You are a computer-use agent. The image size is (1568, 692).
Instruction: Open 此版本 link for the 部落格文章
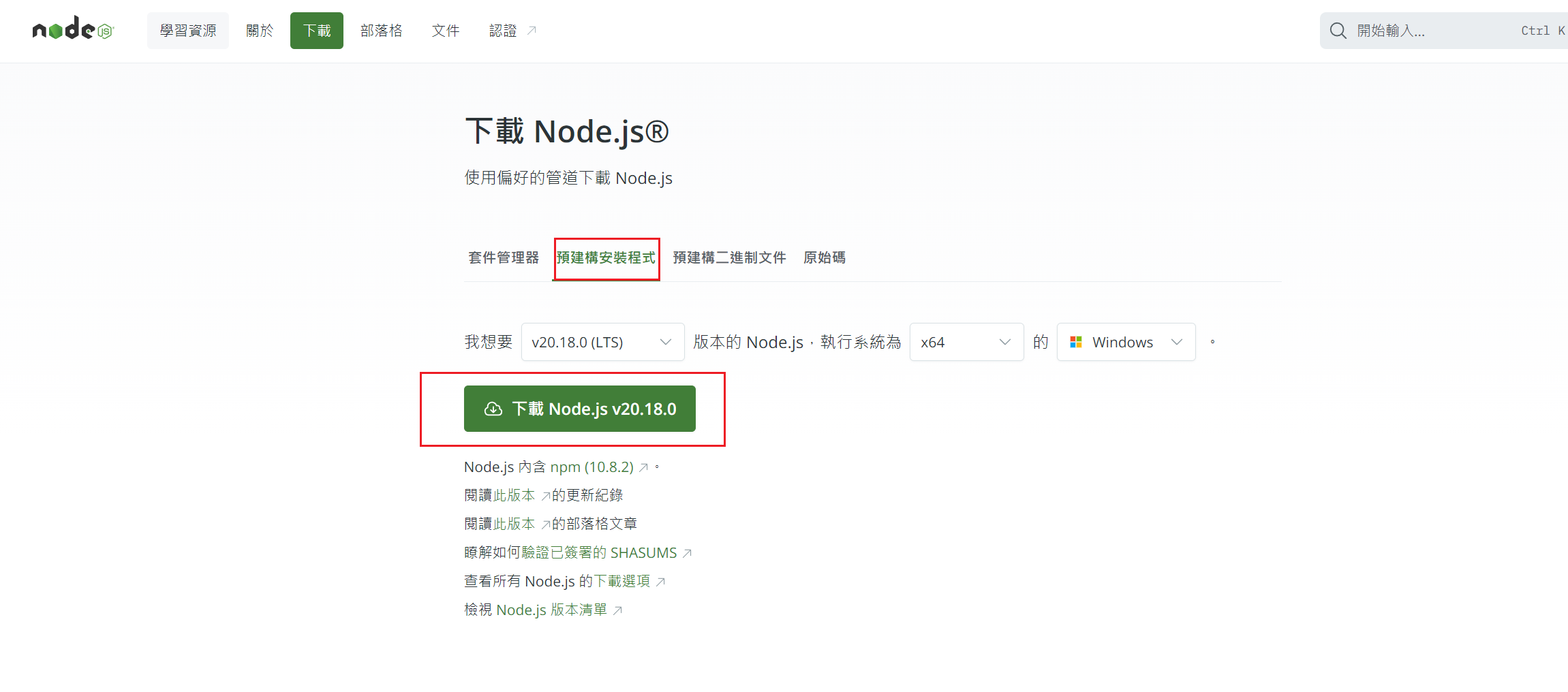coord(514,524)
